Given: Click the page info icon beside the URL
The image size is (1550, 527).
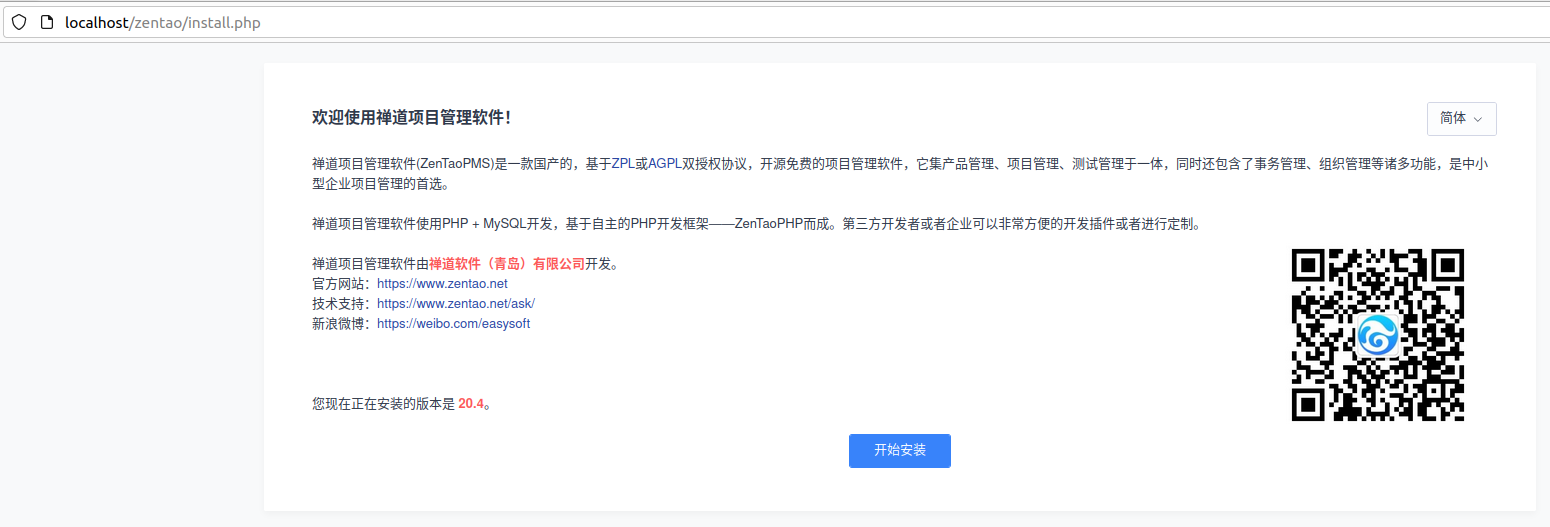Looking at the screenshot, I should (46, 22).
